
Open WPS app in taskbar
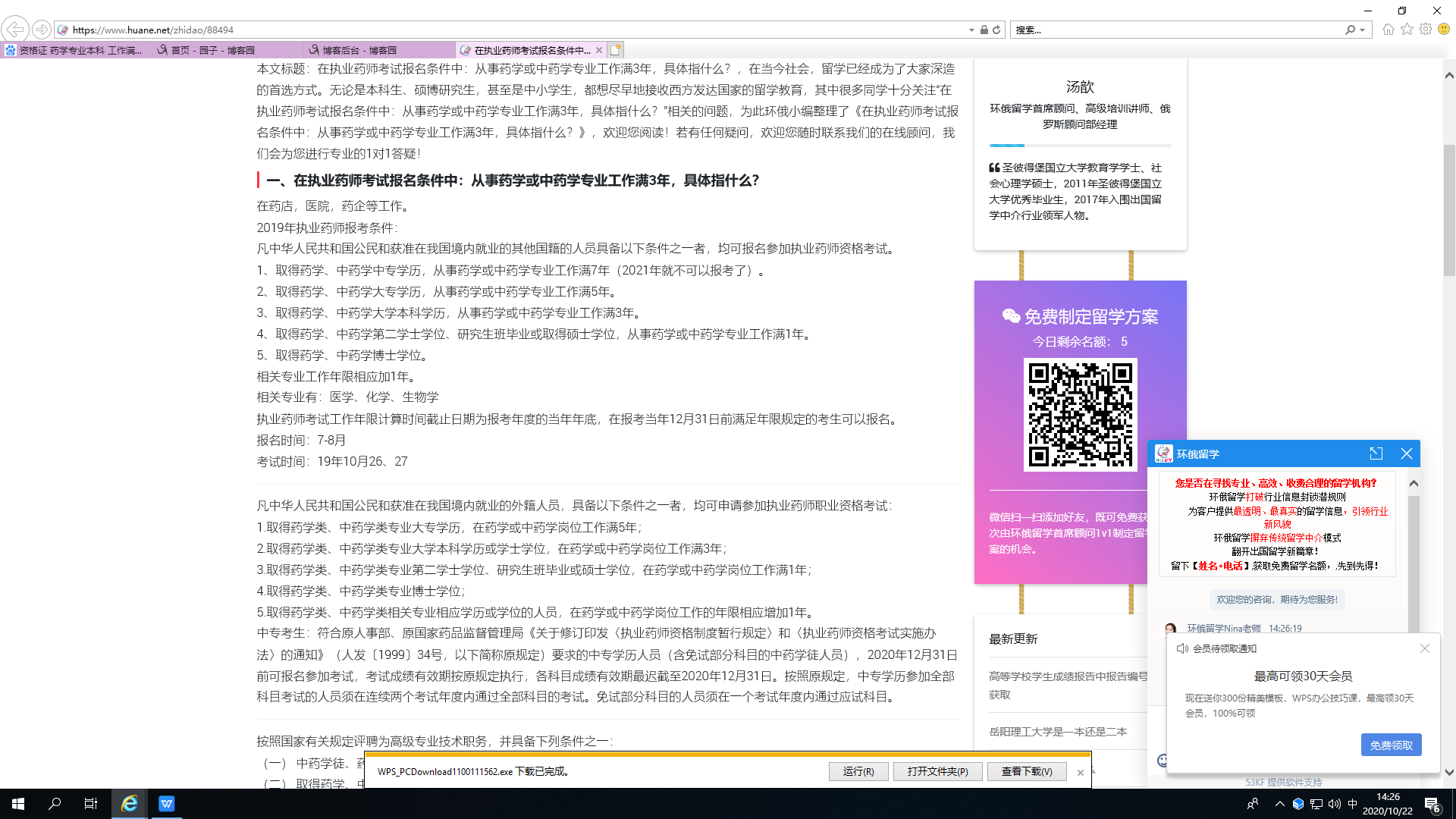coord(166,804)
